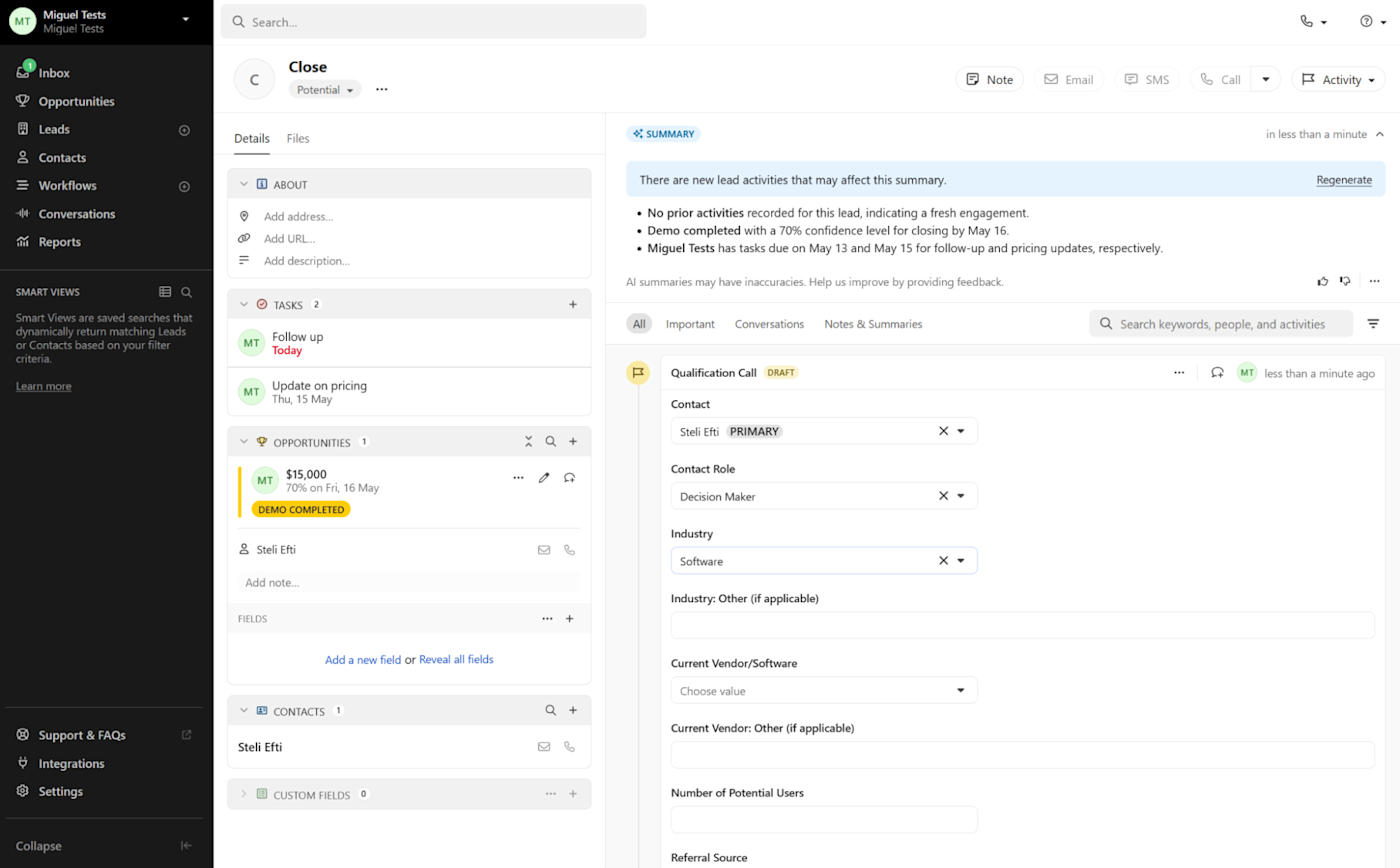Click the Number of Potential Users field
1400x868 pixels.
click(x=824, y=820)
